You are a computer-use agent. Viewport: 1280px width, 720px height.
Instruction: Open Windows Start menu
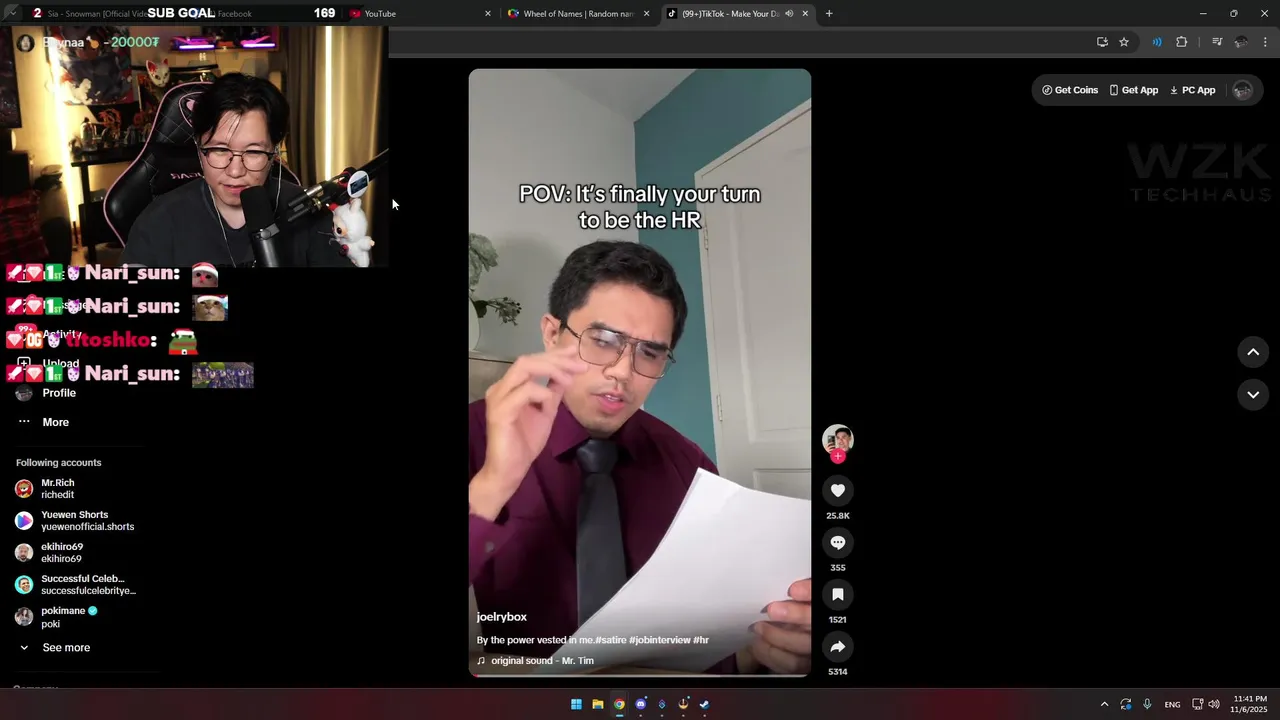pos(576,704)
